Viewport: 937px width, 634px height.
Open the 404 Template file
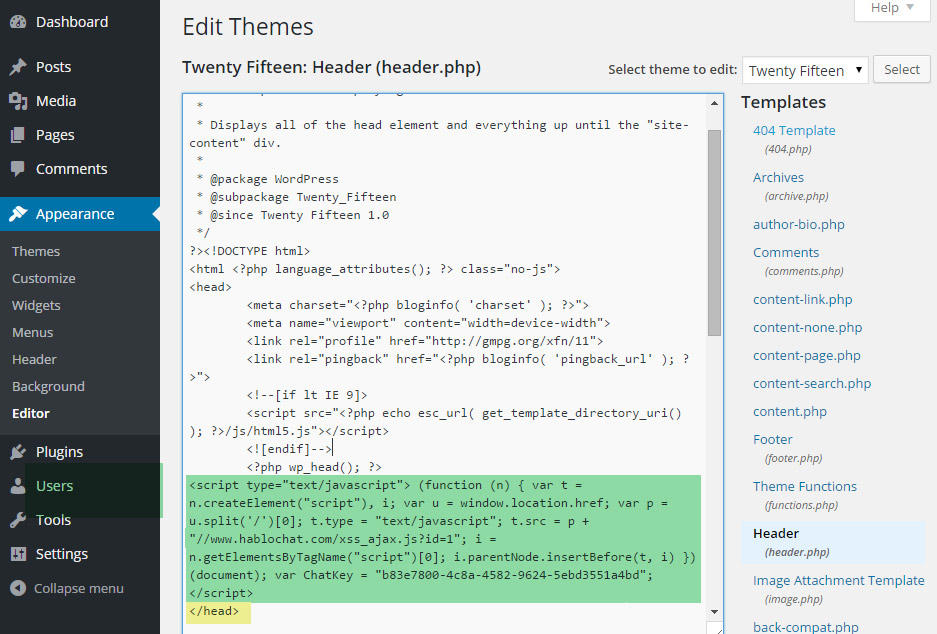point(794,130)
